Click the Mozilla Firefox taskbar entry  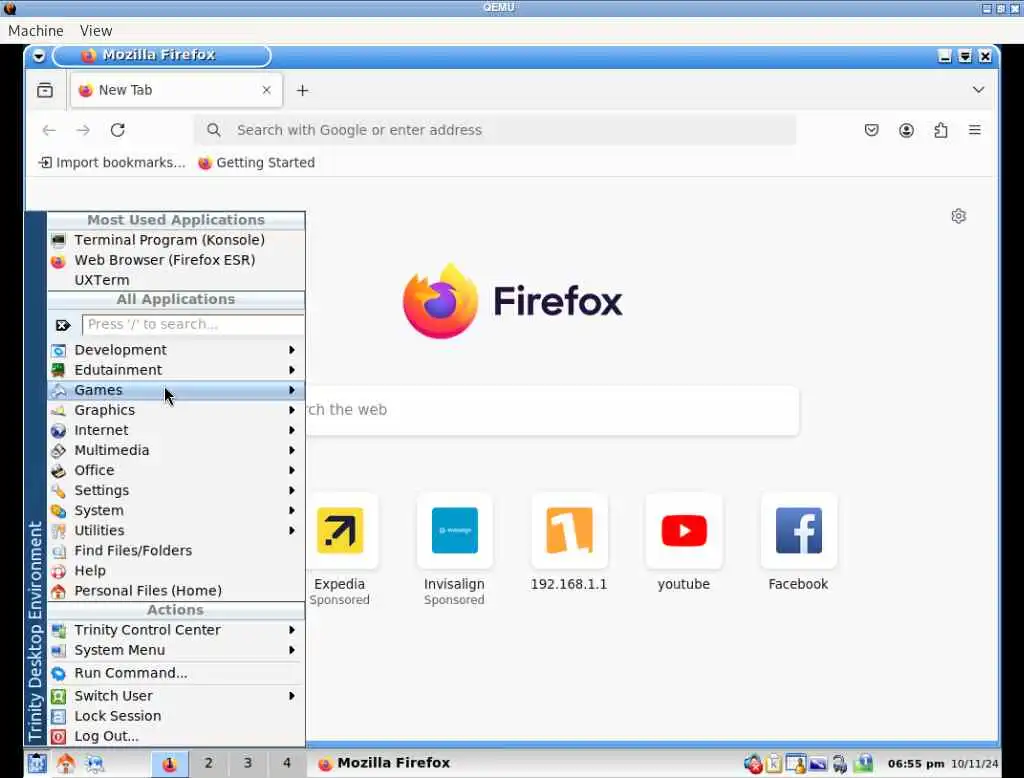(x=384, y=763)
